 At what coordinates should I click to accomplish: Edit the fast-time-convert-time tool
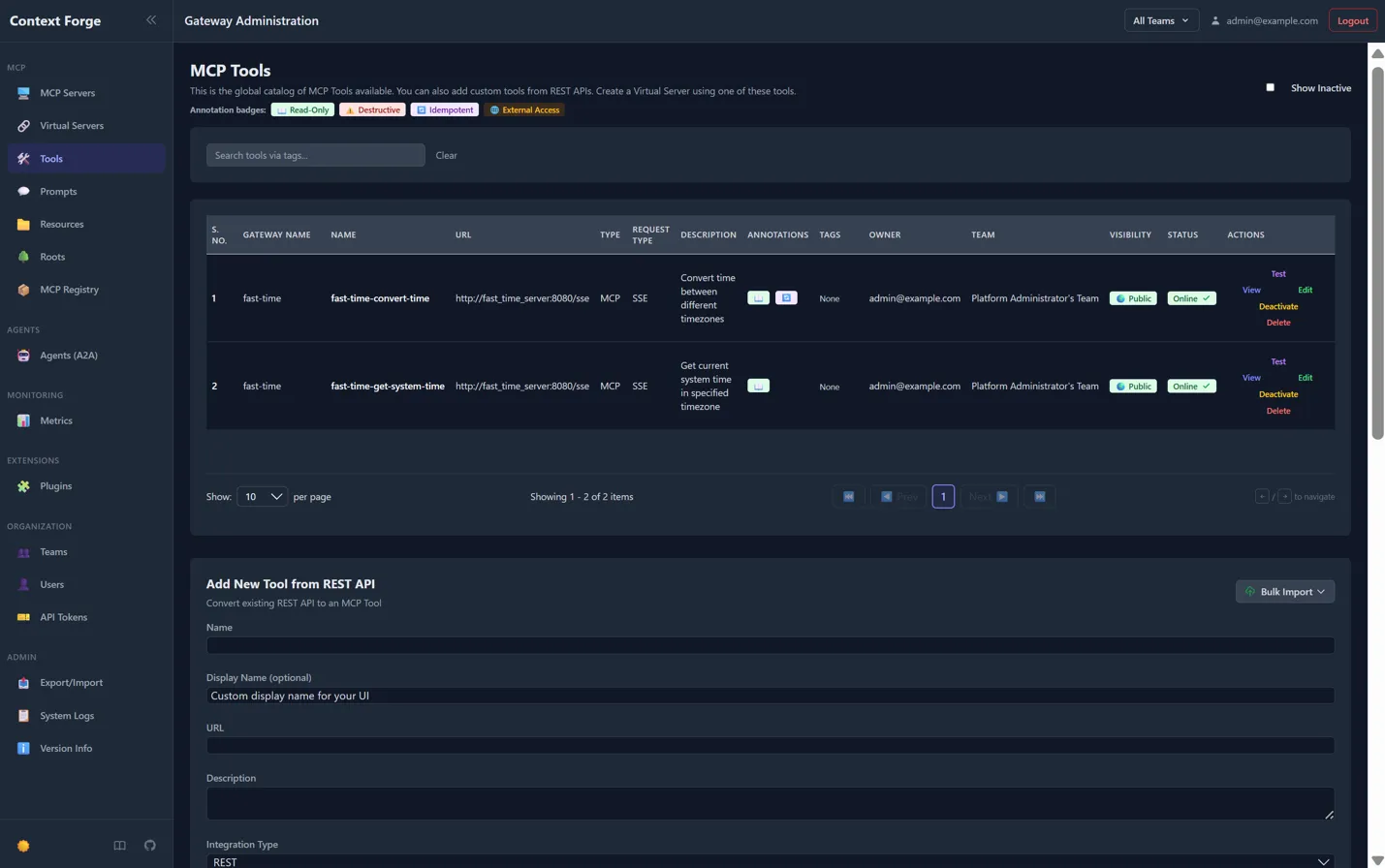pos(1305,290)
